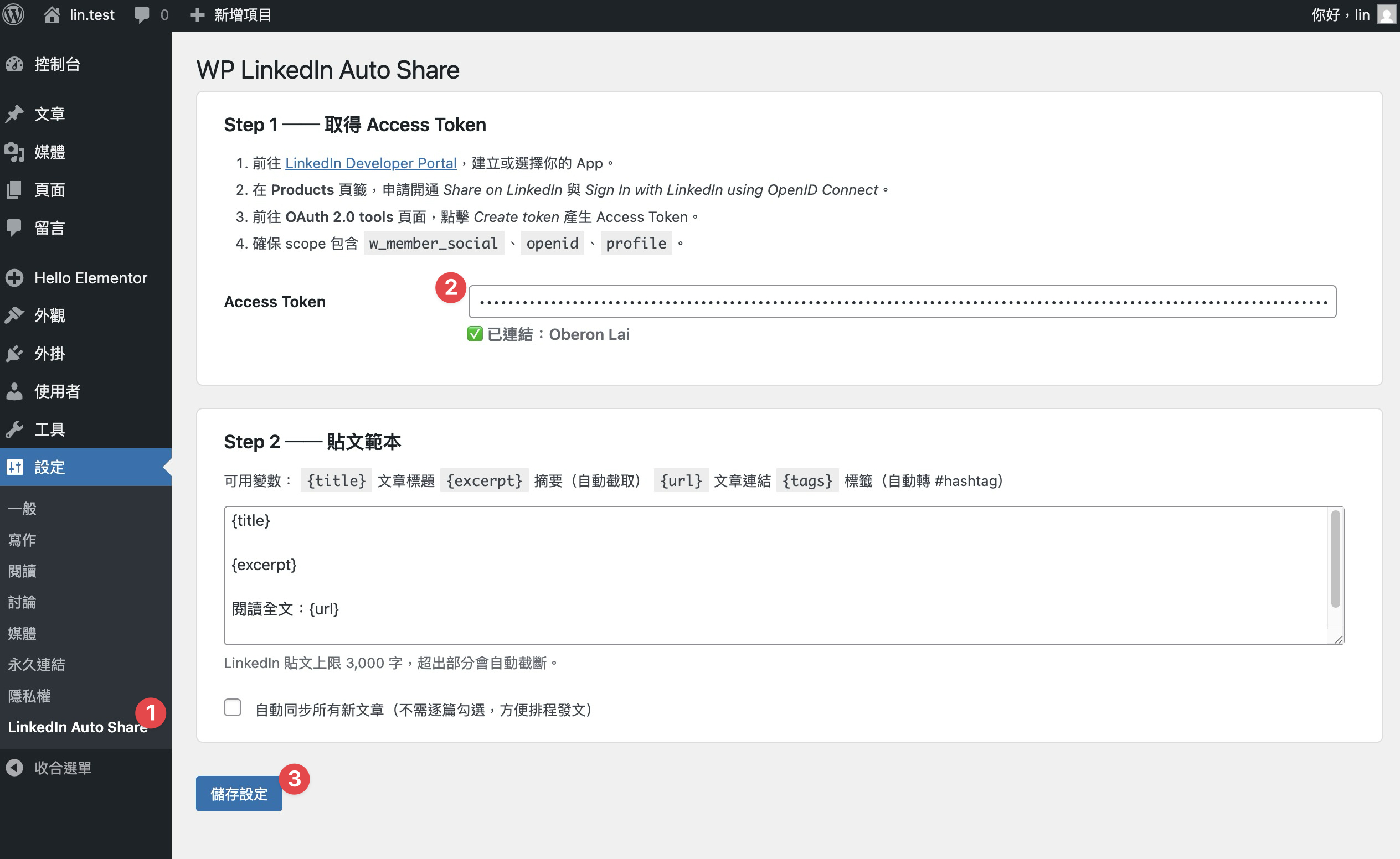The image size is (1400, 859).
Task: Save settings with 儲存設定 button
Action: pos(239,795)
